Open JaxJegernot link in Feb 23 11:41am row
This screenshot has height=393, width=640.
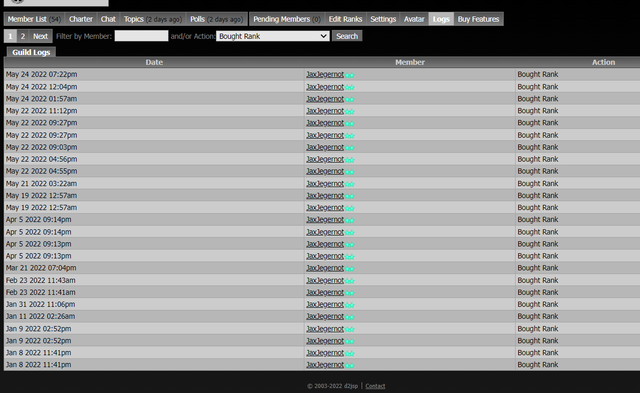pyautogui.click(x=325, y=292)
